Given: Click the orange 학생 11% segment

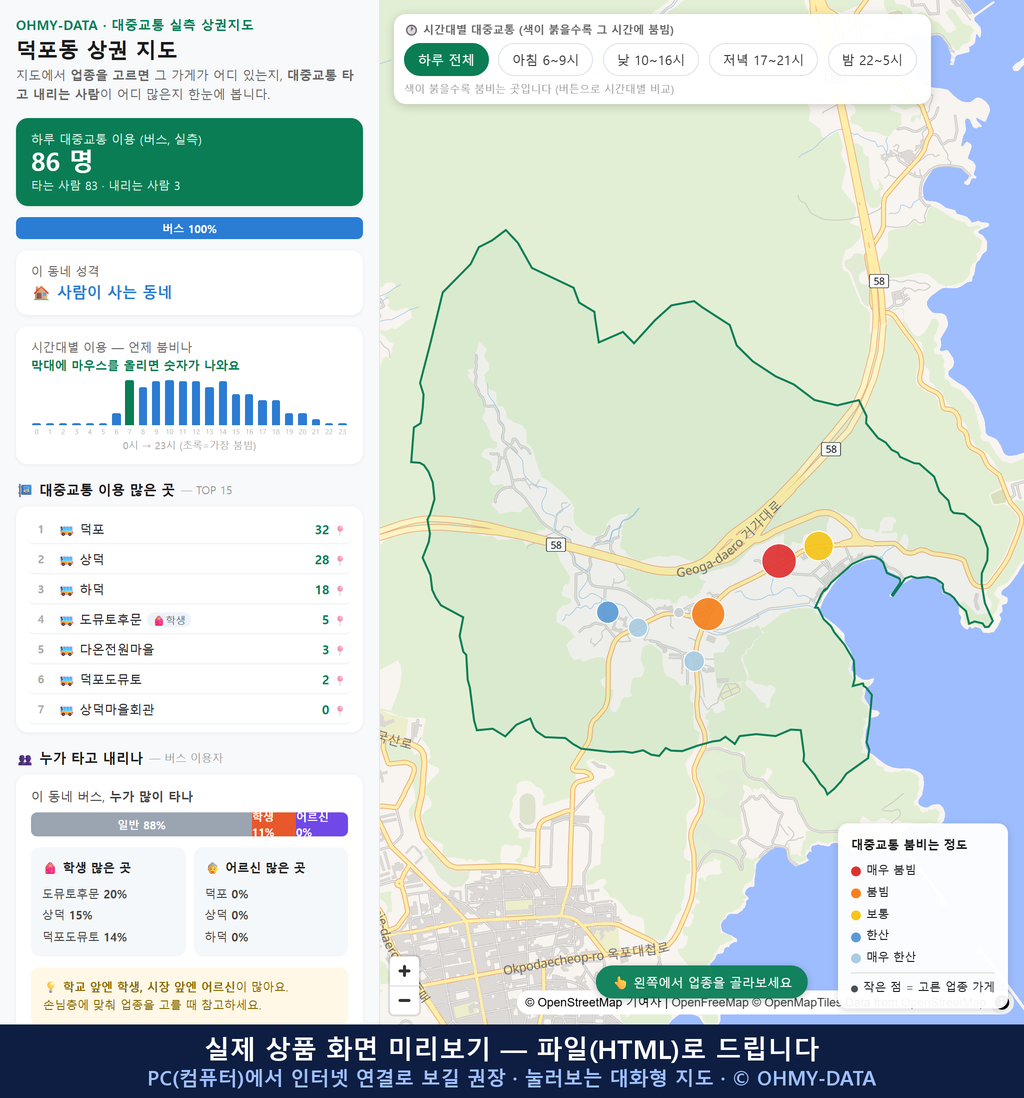Looking at the screenshot, I should click(x=274, y=825).
